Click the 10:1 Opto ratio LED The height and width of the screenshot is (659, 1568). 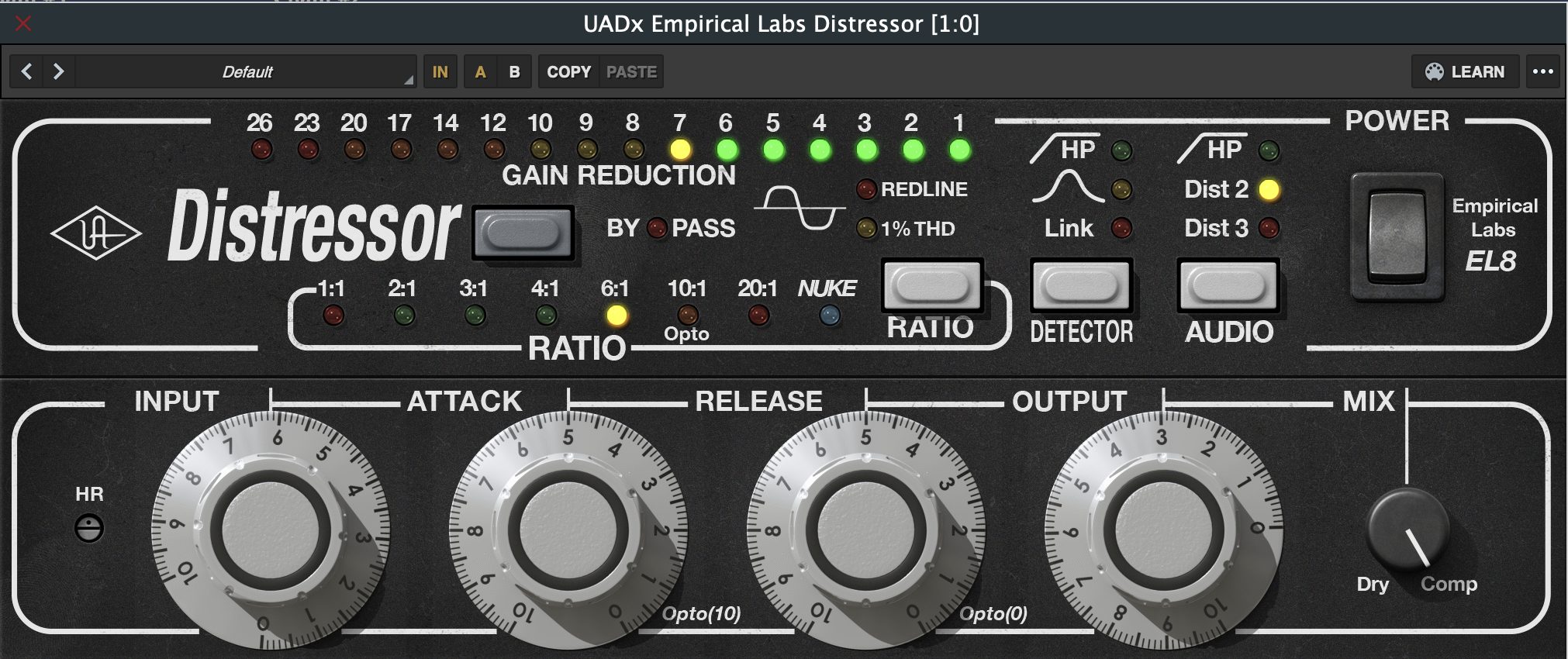point(688,315)
